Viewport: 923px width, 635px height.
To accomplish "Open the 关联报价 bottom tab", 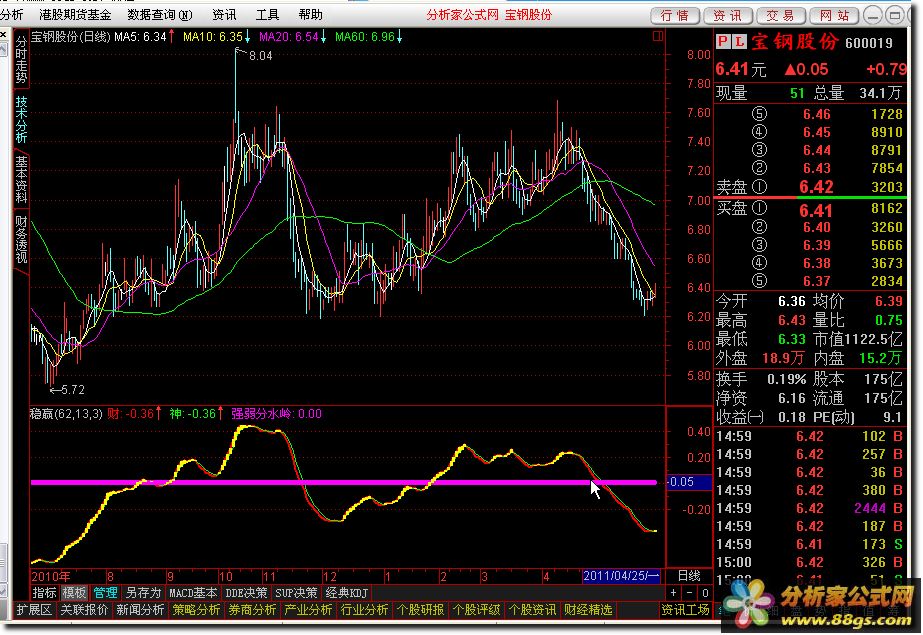I will point(84,610).
